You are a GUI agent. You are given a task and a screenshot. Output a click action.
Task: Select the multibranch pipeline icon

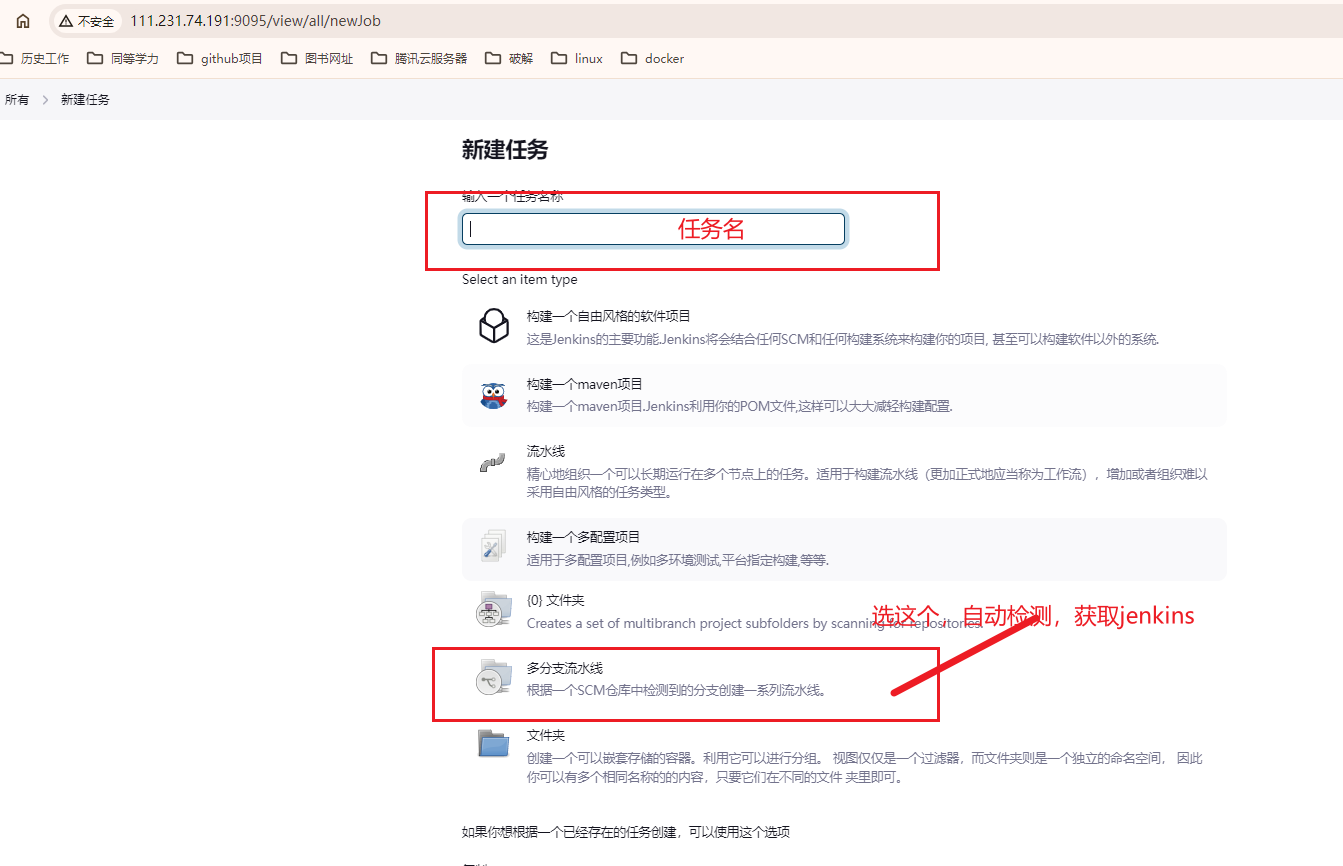494,679
